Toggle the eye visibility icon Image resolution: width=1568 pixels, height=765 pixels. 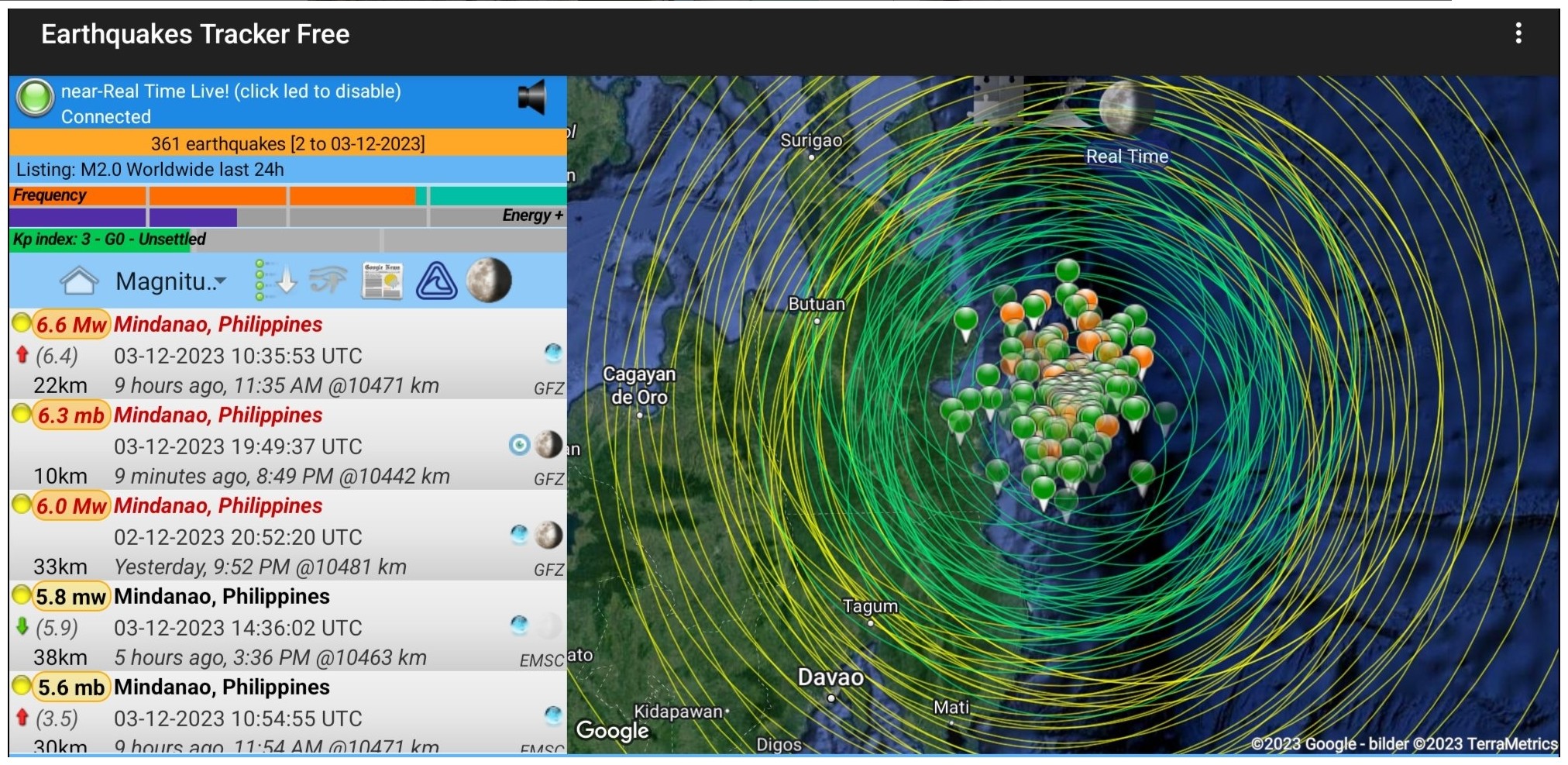coord(328,281)
